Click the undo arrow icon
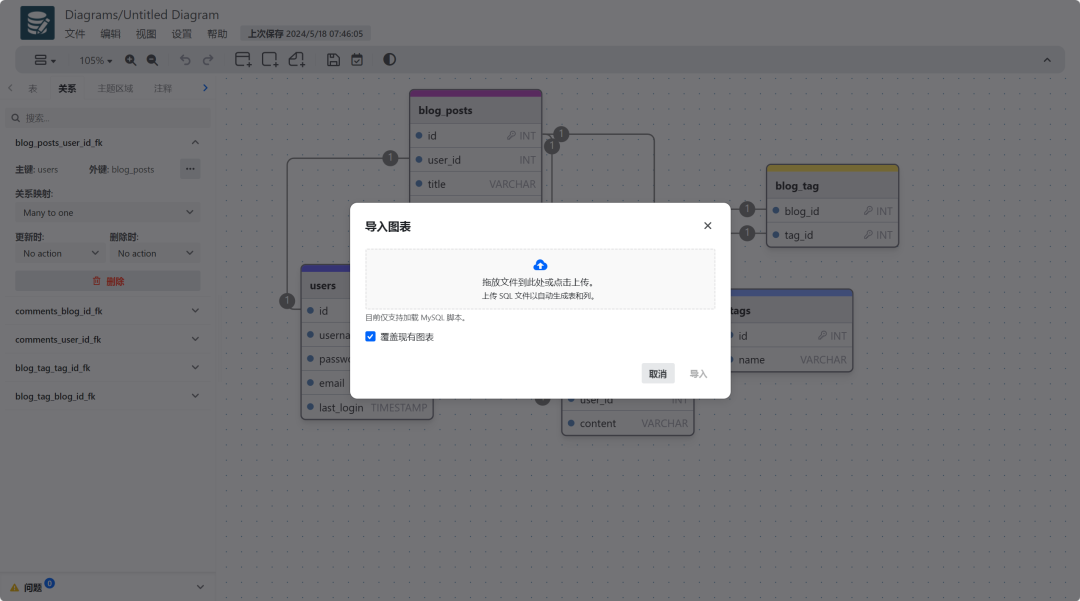The width and height of the screenshot is (1080, 601). [185, 60]
